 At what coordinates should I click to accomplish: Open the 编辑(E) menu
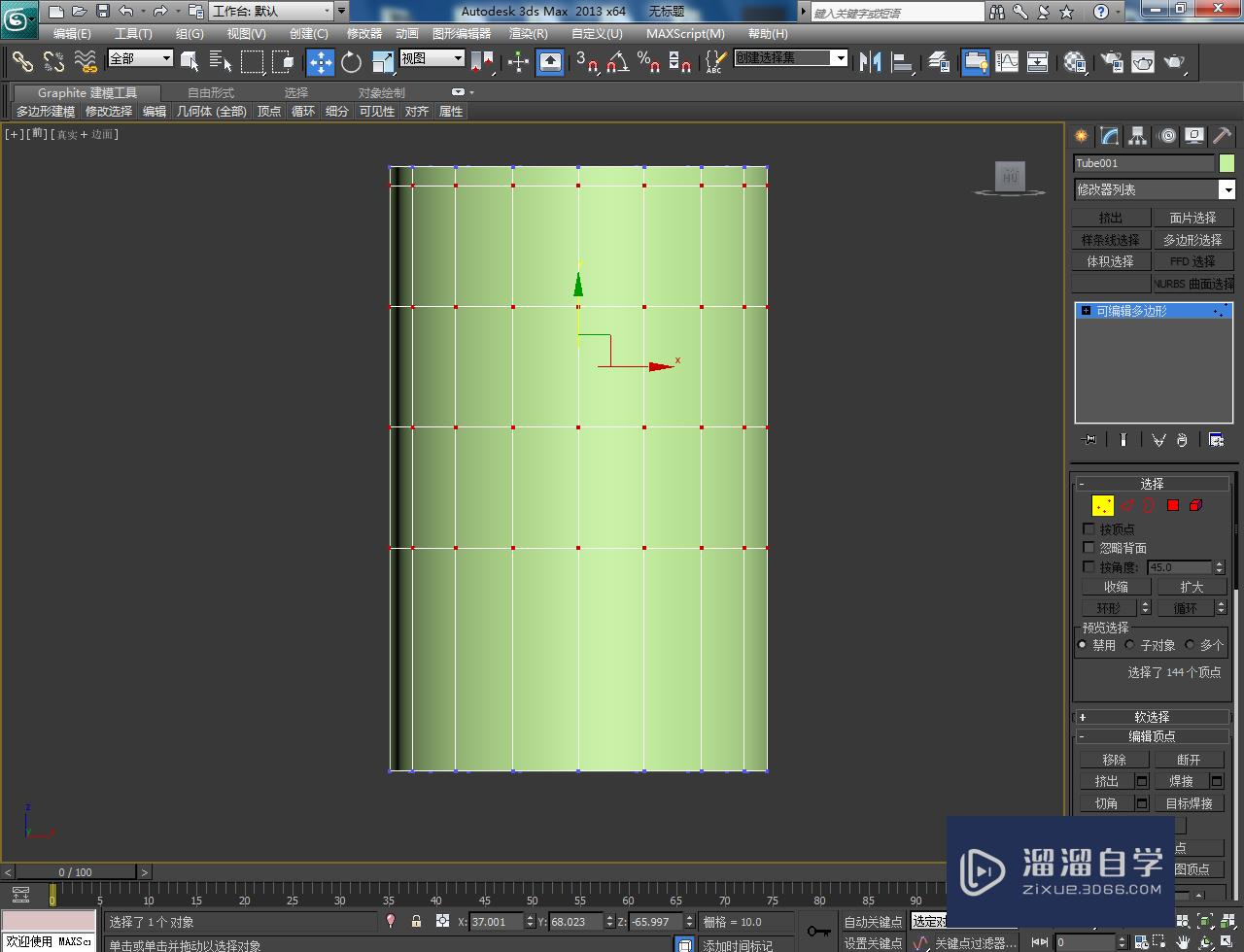(x=72, y=33)
